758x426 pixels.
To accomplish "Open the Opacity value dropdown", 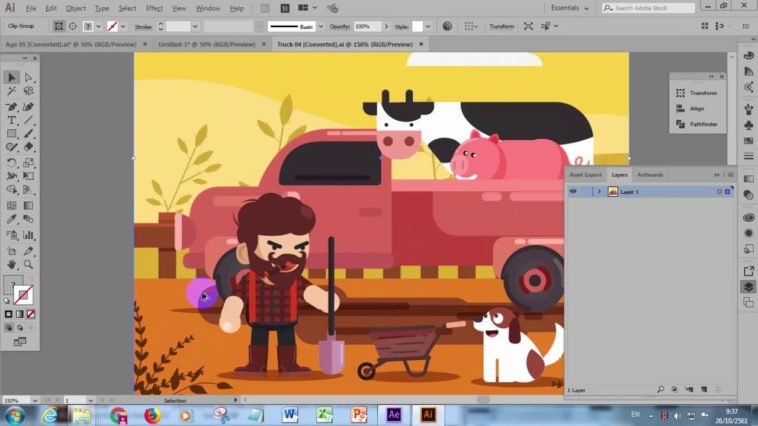I will point(378,26).
